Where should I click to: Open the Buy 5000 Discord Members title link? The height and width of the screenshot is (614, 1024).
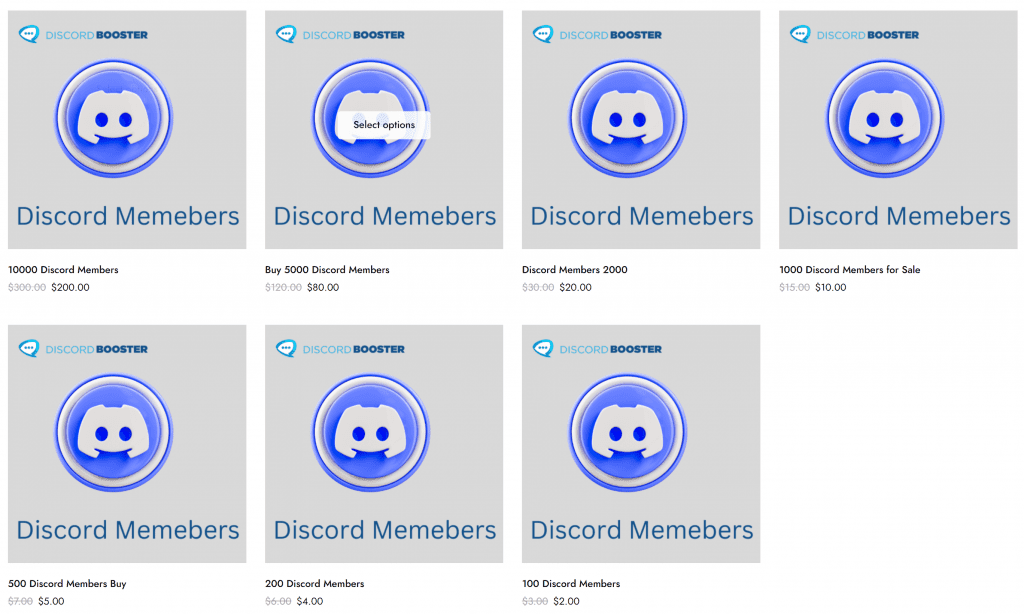pyautogui.click(x=327, y=270)
